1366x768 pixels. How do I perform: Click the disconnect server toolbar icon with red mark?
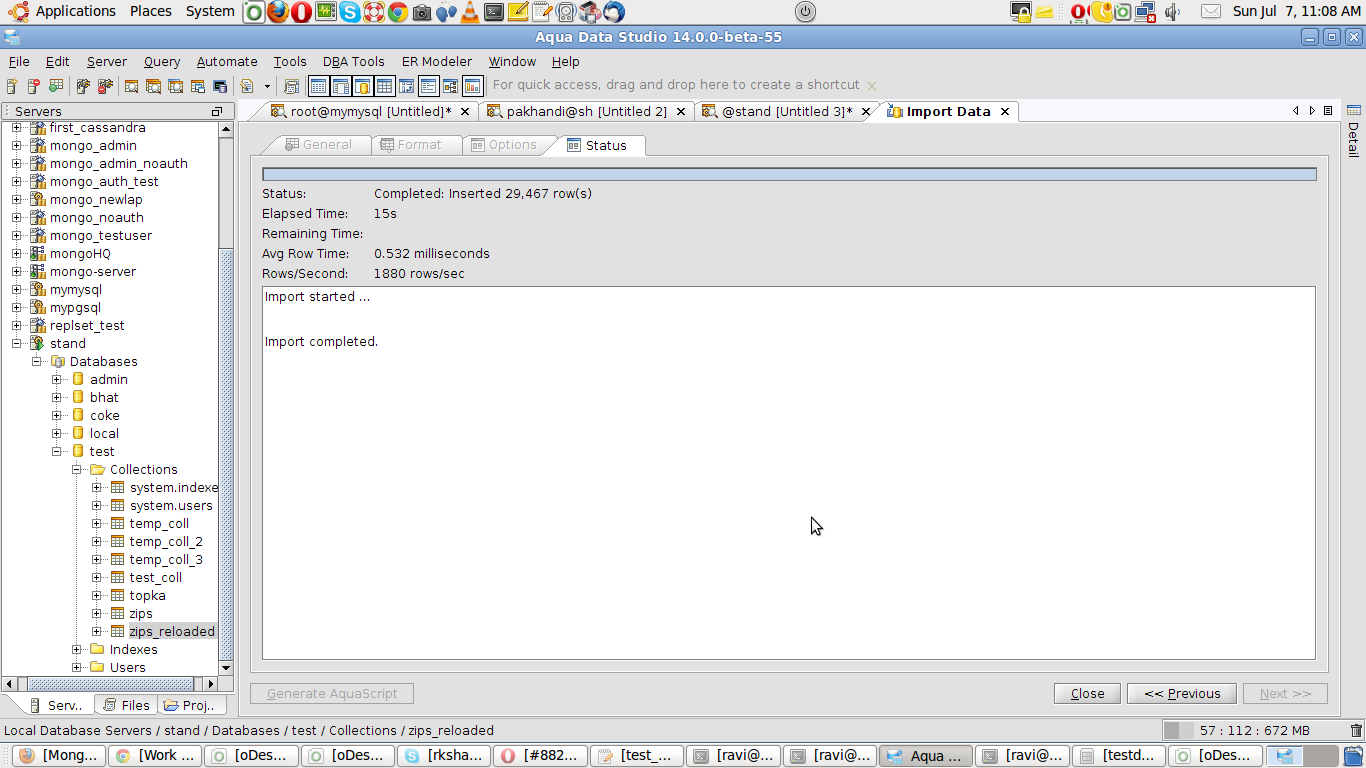pos(104,86)
